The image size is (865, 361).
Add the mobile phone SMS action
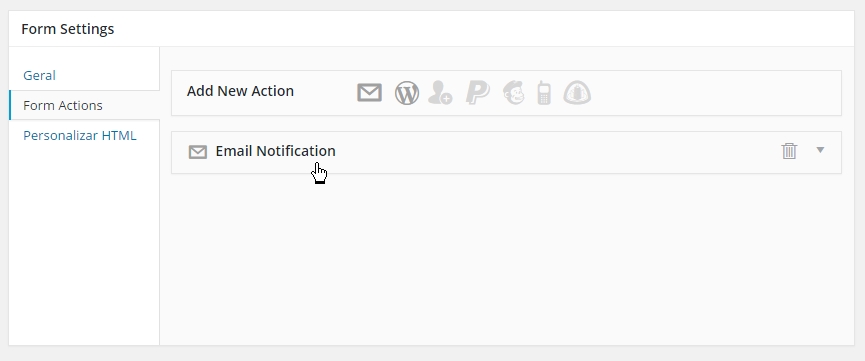(x=544, y=92)
